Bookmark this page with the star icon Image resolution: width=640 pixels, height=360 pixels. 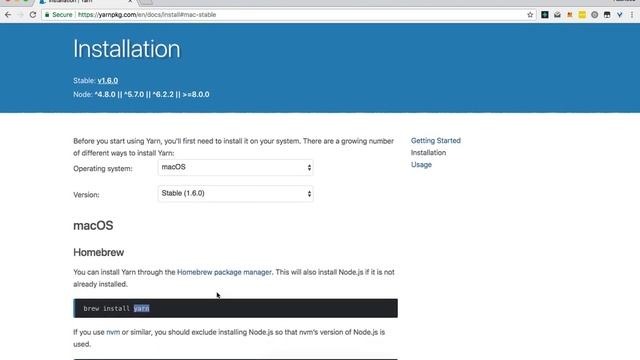pos(530,15)
